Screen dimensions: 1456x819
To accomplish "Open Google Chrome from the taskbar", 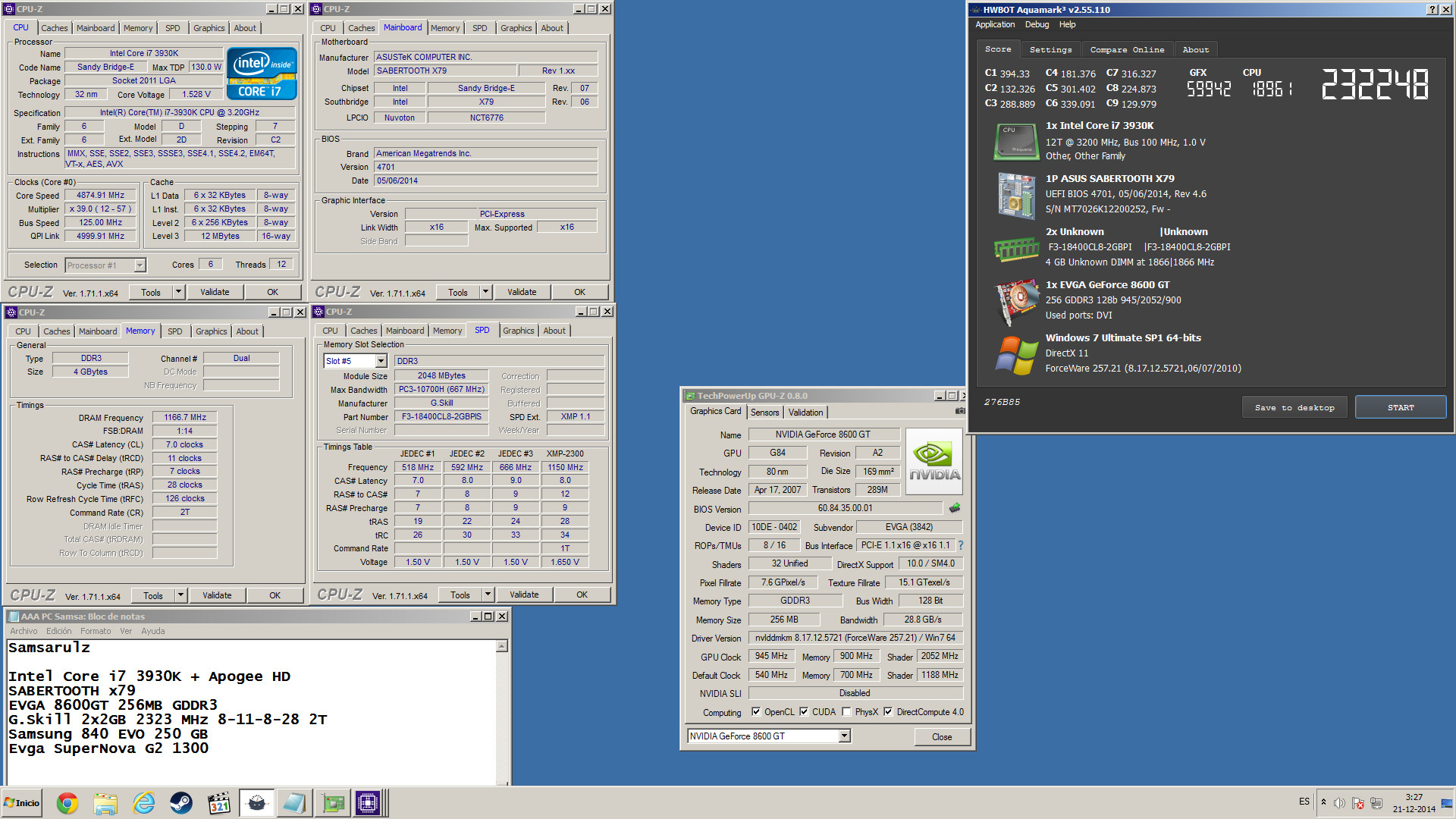I will tap(67, 803).
